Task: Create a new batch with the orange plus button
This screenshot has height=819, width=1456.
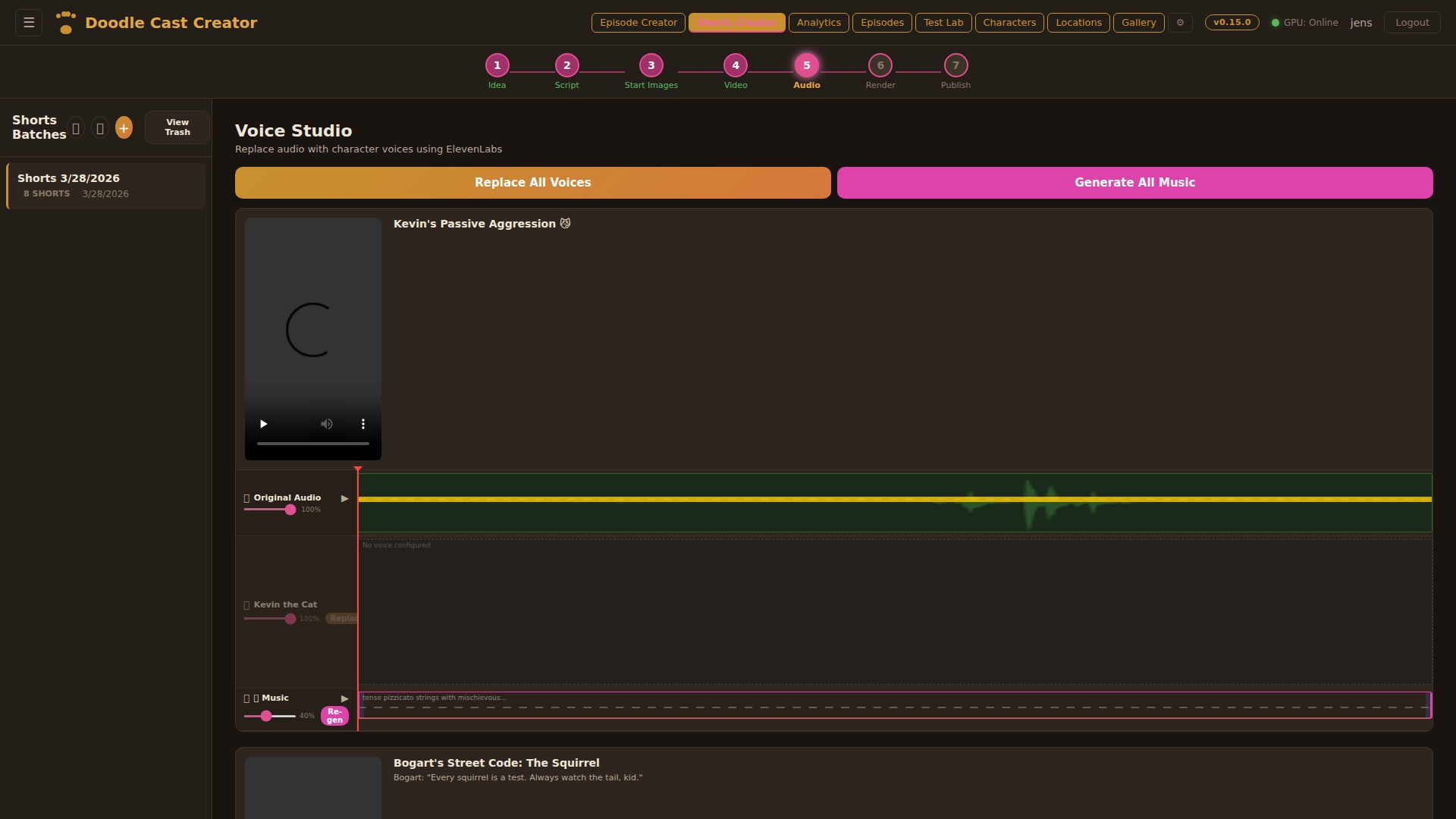Action: point(124,127)
